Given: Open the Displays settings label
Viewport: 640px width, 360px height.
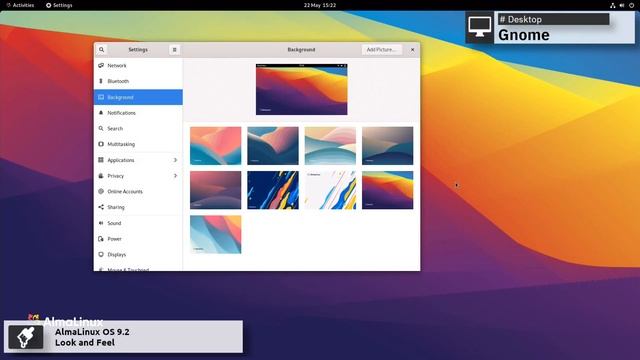Looking at the screenshot, I should [x=117, y=255].
